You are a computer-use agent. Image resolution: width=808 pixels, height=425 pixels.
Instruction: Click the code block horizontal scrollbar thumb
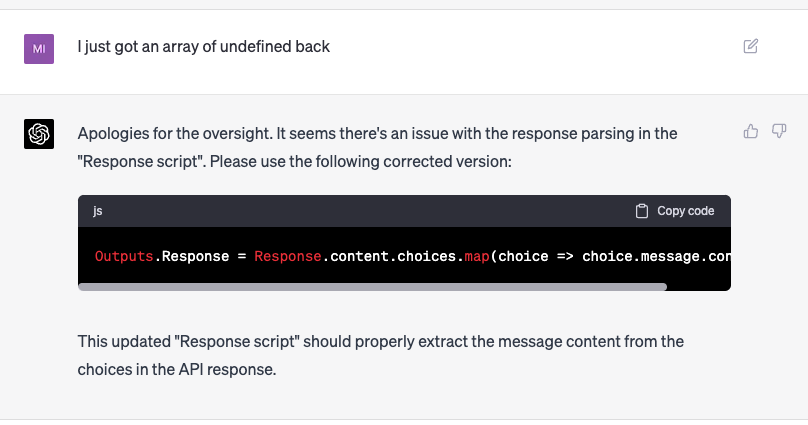[x=372, y=287]
